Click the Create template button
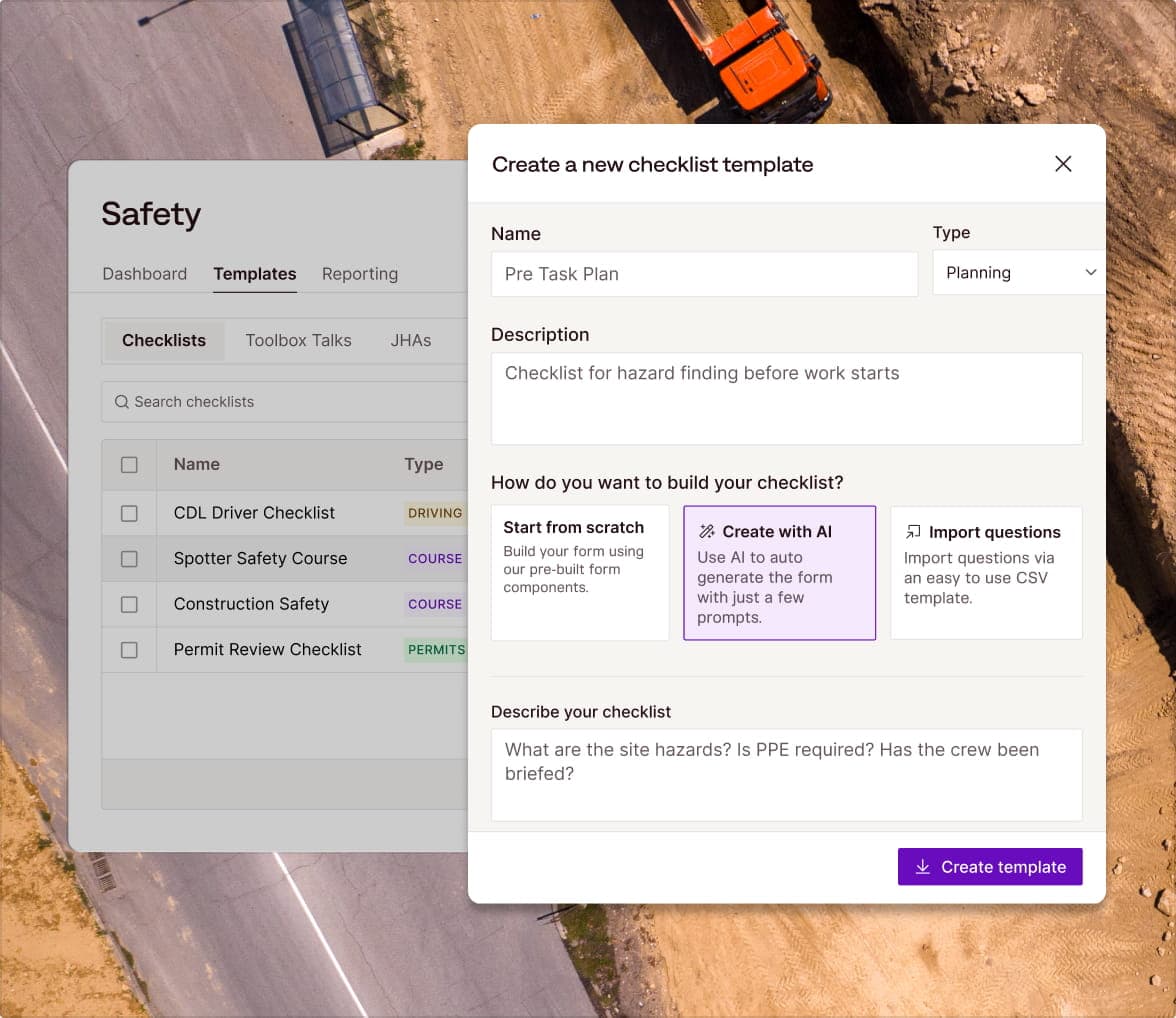This screenshot has height=1018, width=1176. [990, 866]
